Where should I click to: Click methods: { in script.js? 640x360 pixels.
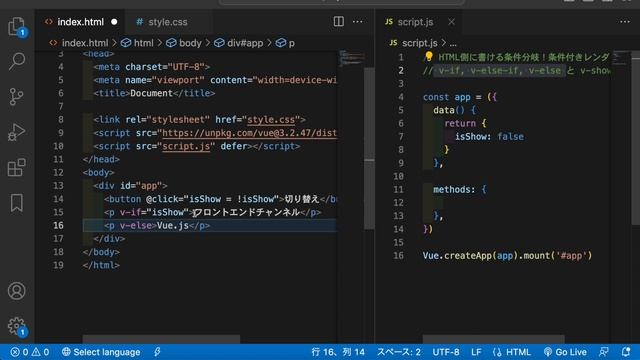tap(460, 189)
